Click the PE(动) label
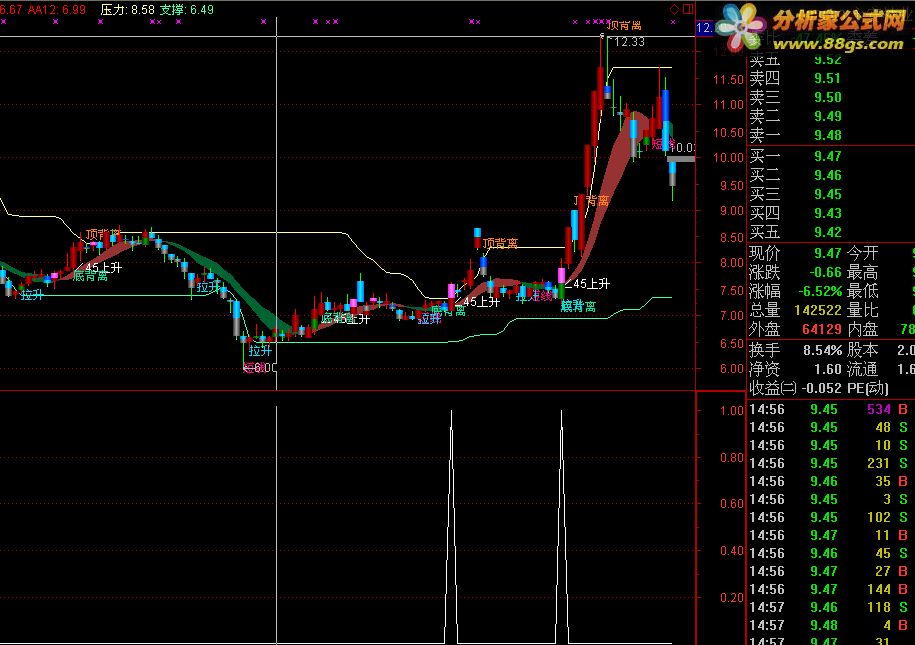This screenshot has width=915, height=645. point(868,389)
